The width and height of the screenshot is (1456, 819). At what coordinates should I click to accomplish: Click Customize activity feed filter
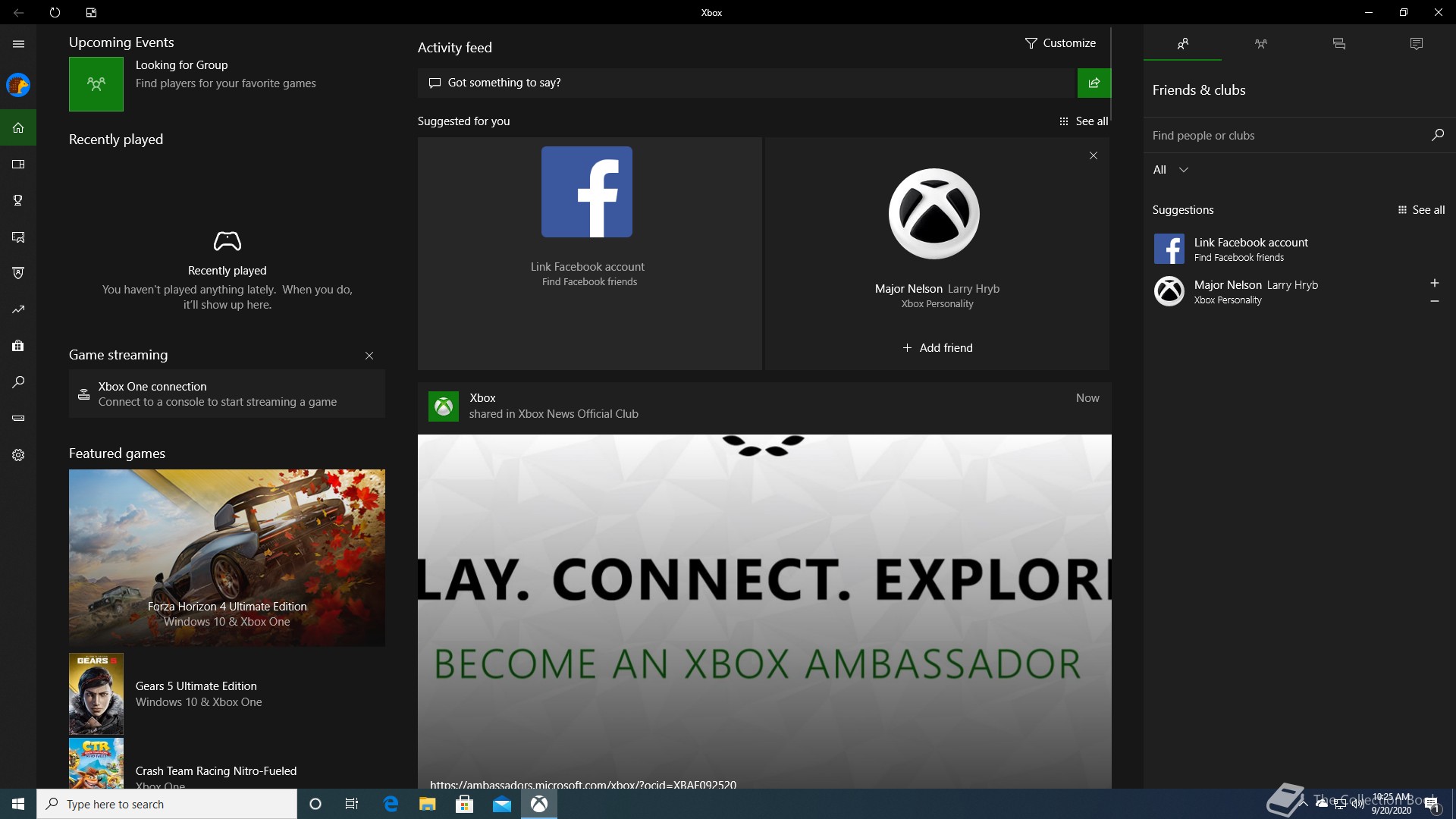pos(1060,43)
